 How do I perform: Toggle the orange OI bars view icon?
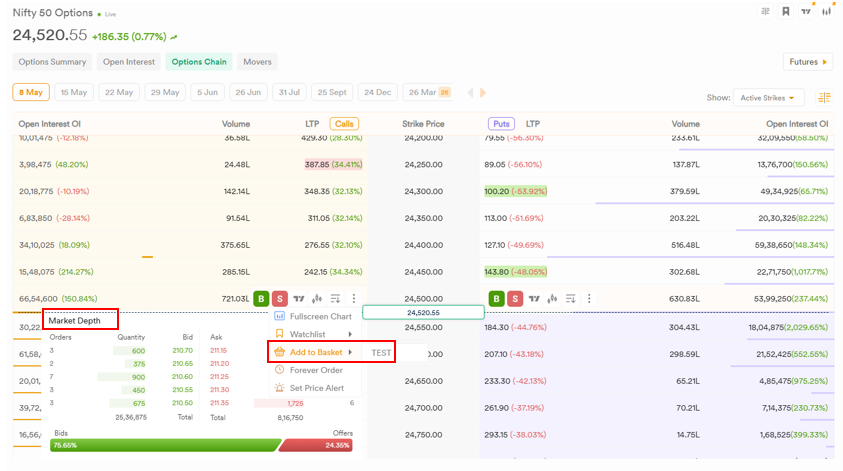824,97
